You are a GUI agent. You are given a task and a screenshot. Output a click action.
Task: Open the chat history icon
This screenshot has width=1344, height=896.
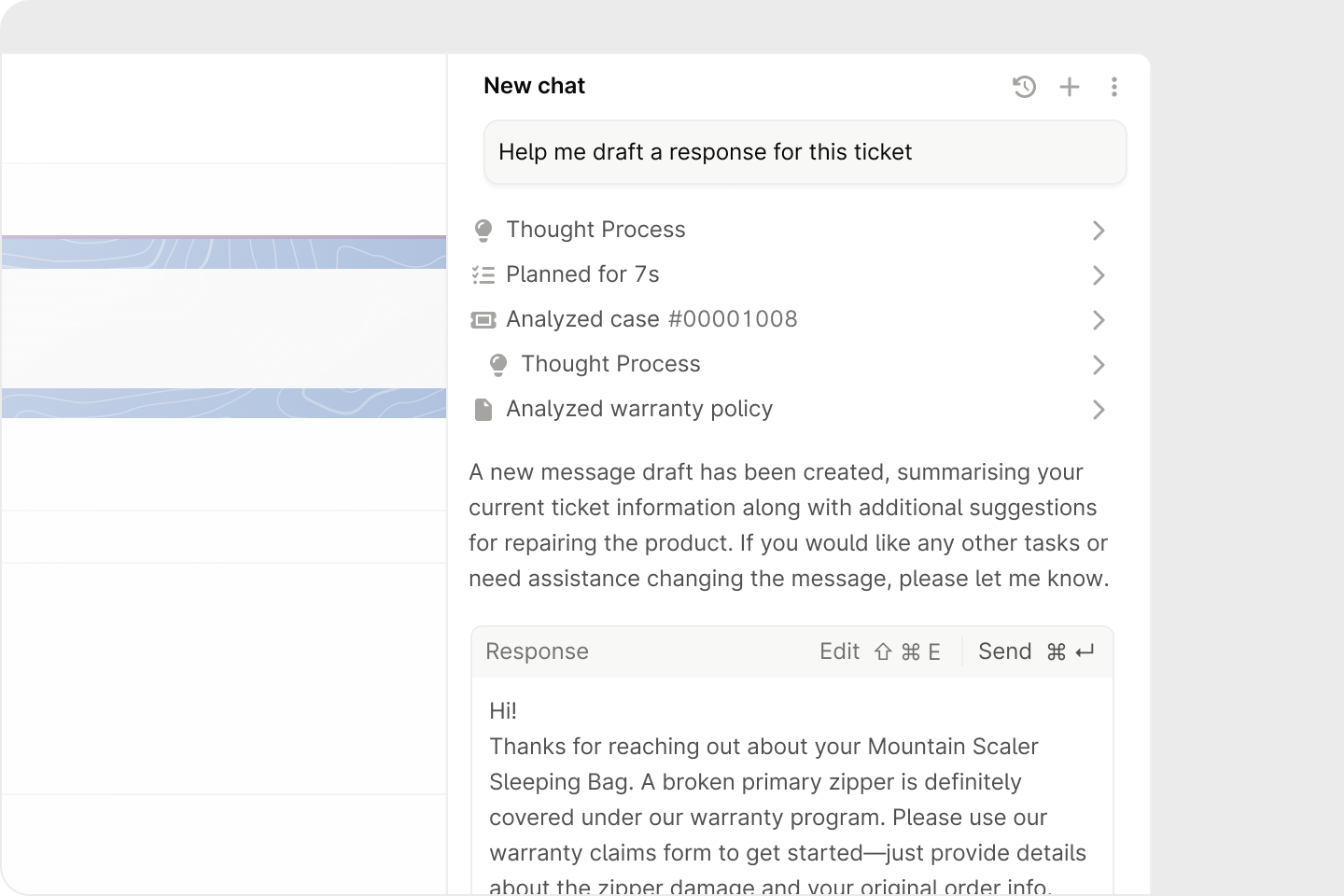(x=1024, y=86)
